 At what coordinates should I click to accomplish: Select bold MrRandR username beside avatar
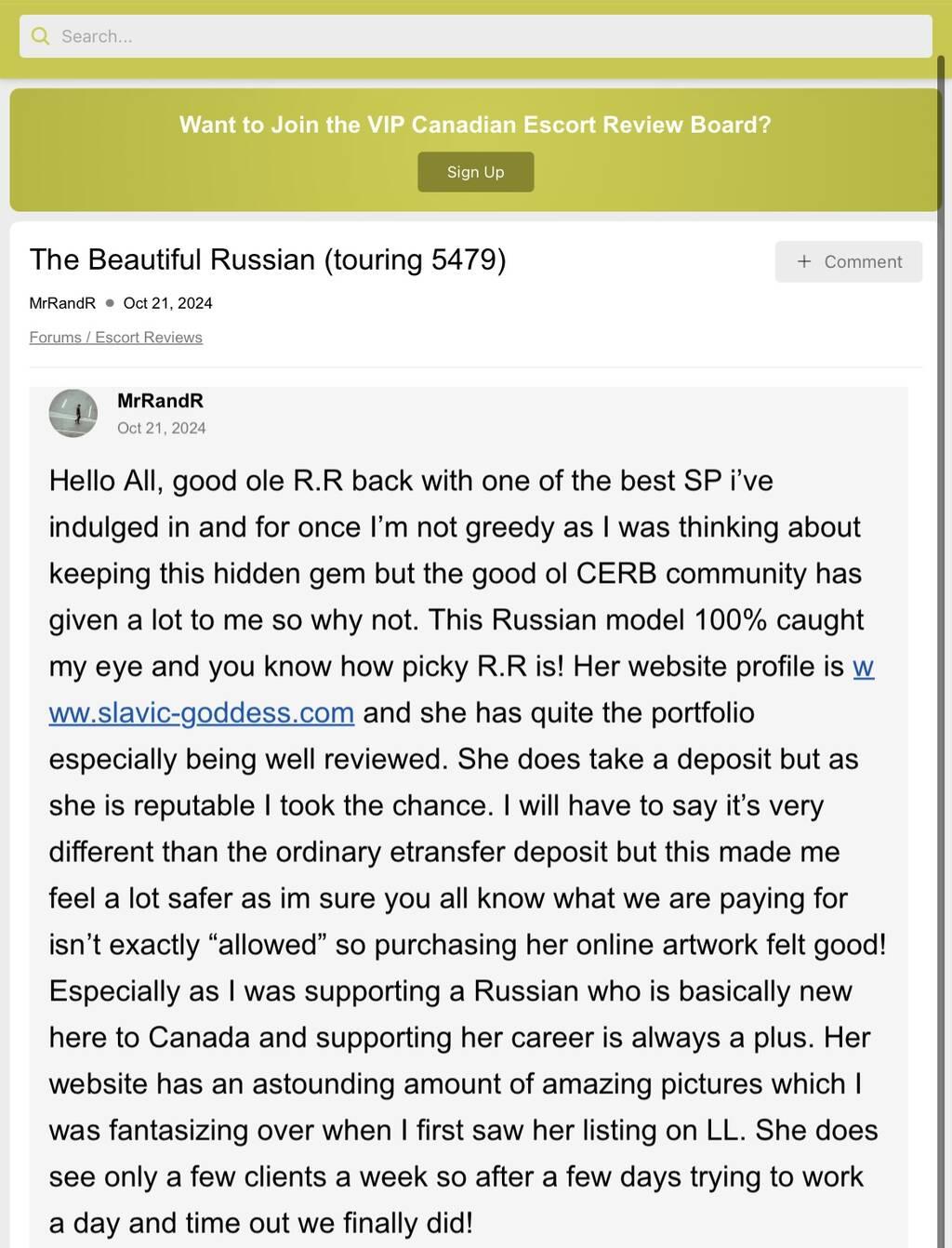click(x=160, y=401)
